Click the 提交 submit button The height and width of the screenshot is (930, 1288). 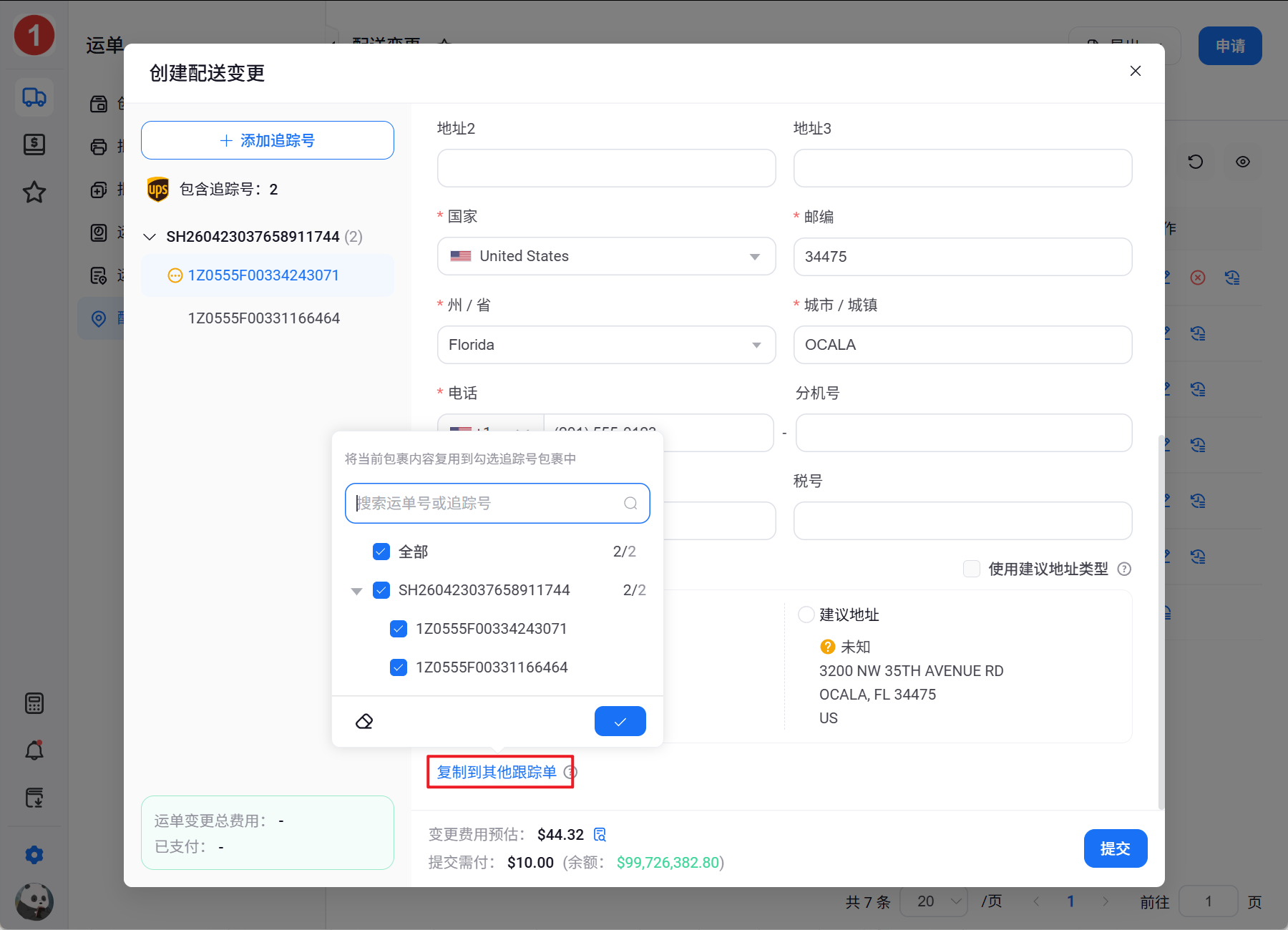tap(1116, 848)
